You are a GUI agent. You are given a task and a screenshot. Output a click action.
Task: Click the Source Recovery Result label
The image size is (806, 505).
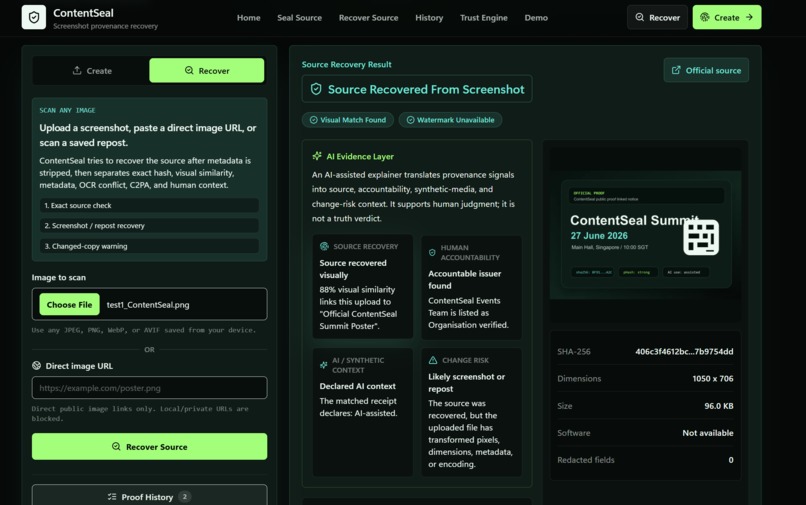coord(346,64)
